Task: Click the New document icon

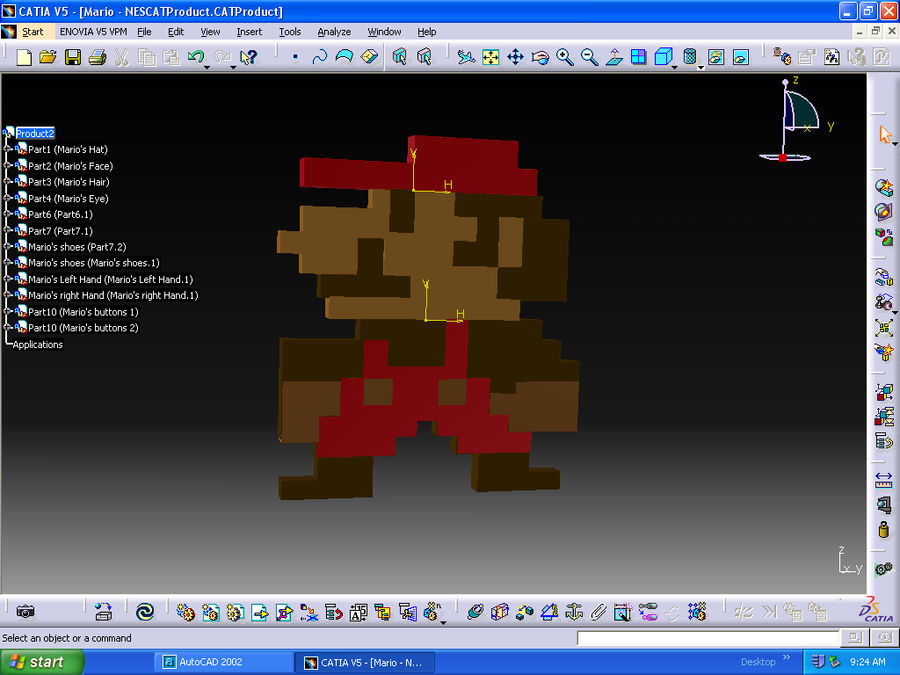Action: click(24, 57)
